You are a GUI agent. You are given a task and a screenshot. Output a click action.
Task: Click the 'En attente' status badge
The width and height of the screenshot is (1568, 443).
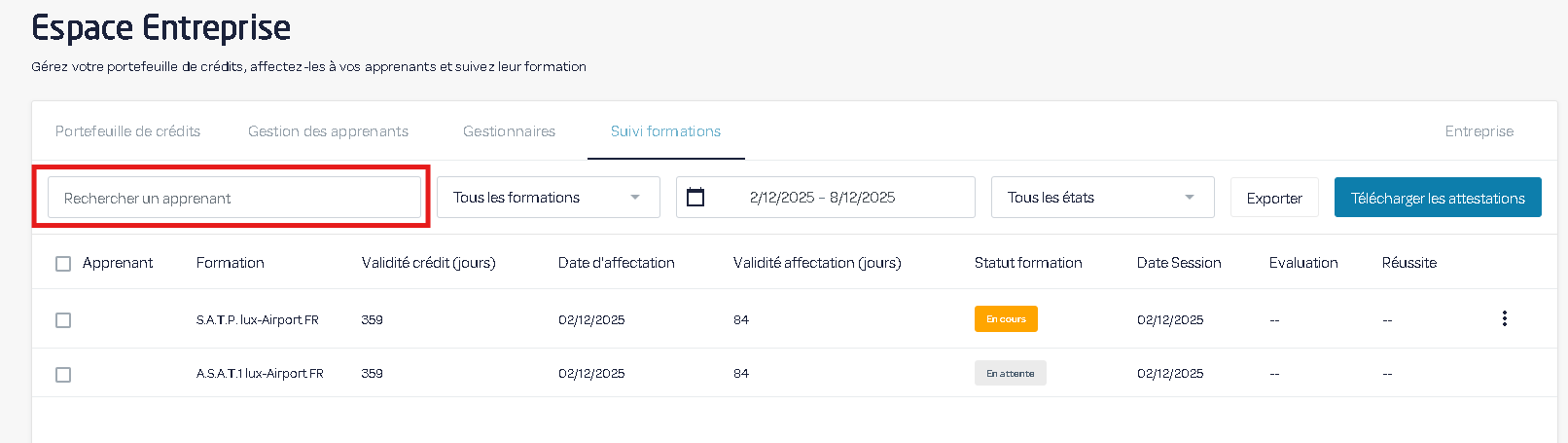[1010, 374]
